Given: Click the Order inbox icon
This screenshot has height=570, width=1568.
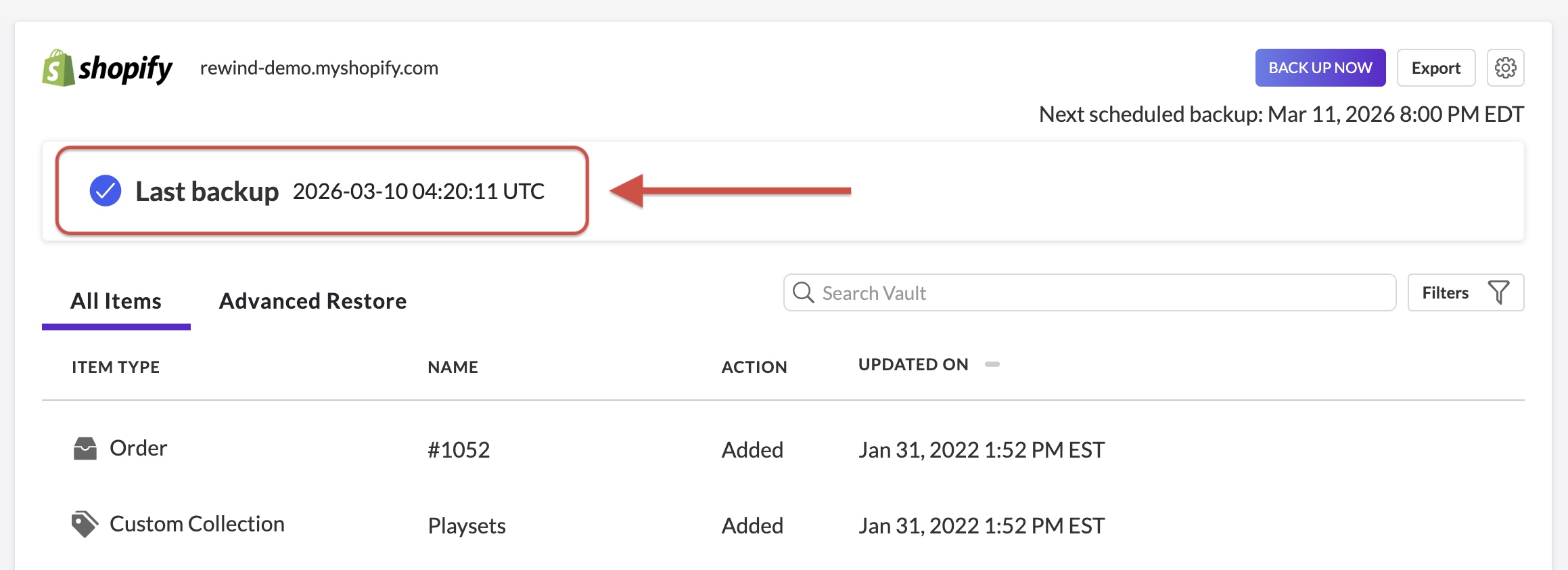Looking at the screenshot, I should pyautogui.click(x=85, y=448).
